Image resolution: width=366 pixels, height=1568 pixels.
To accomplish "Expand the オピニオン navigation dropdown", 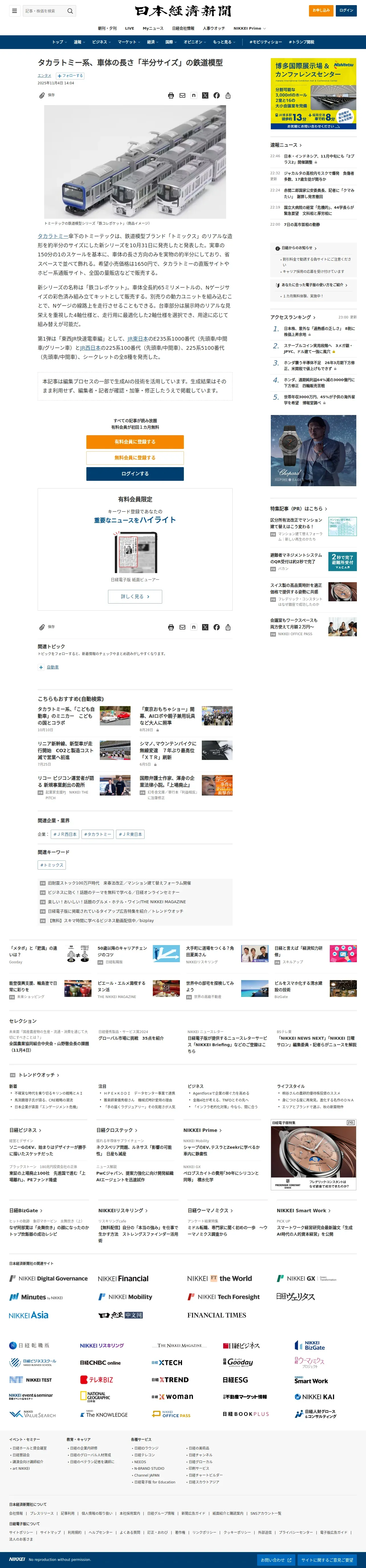I will coord(194,42).
